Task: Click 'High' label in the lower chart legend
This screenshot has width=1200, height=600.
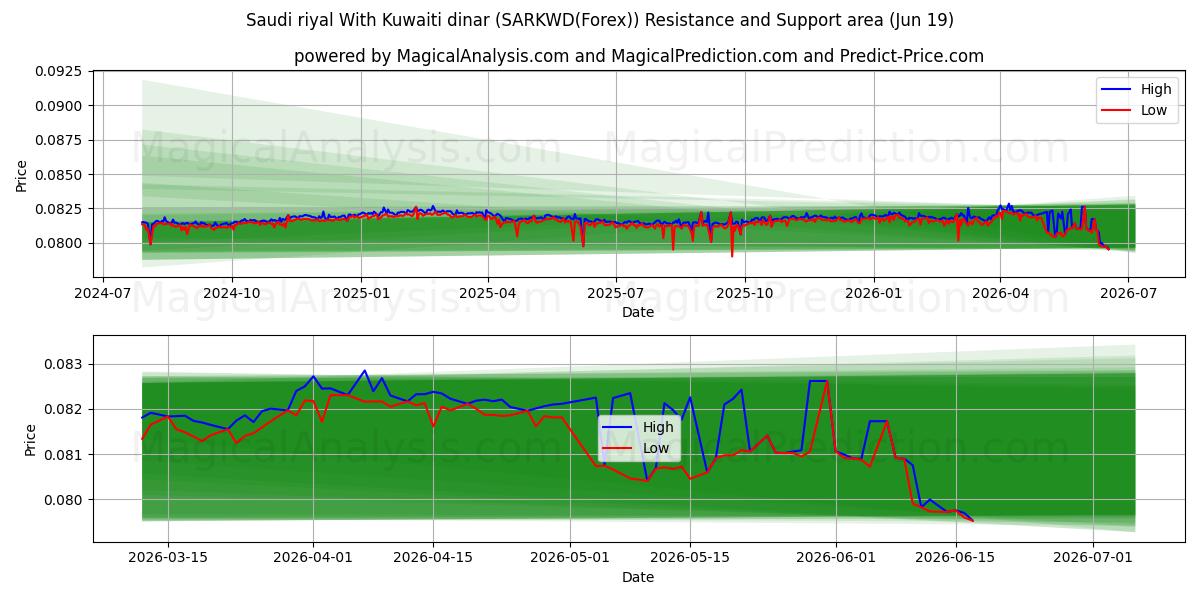Action: click(658, 427)
